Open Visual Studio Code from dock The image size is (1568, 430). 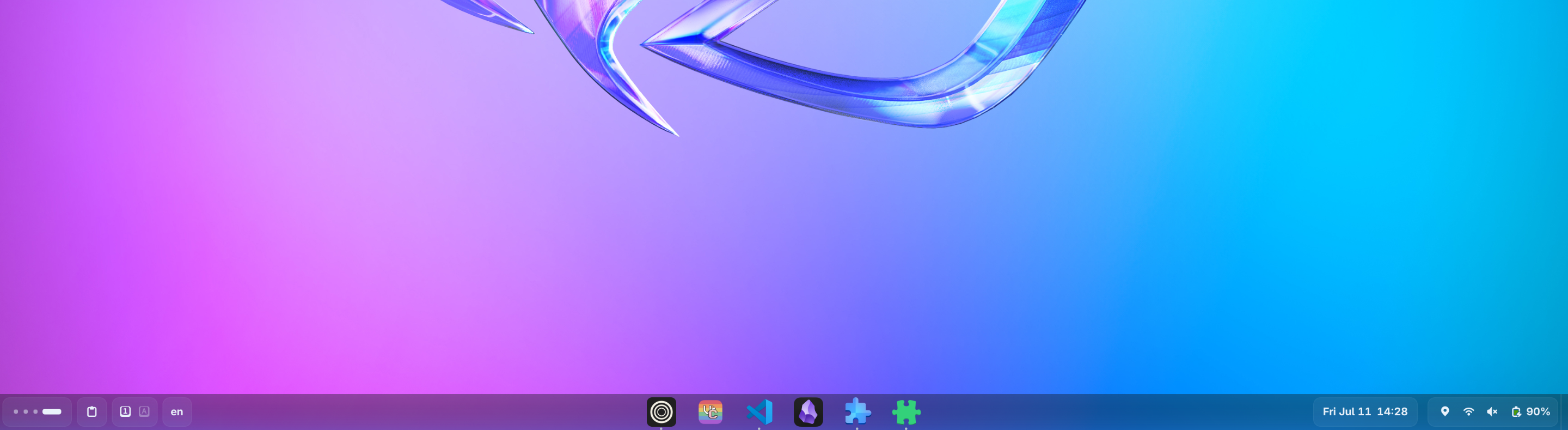coord(759,413)
